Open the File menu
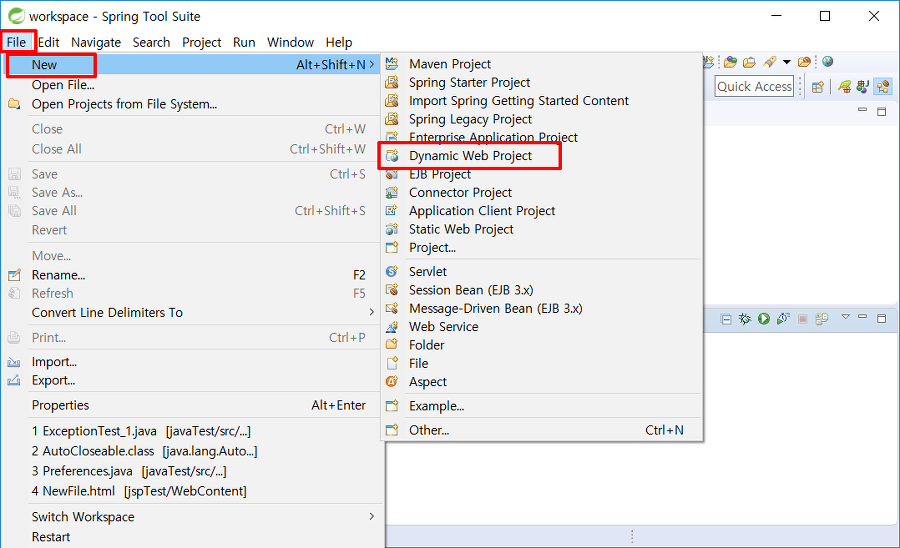The width and height of the screenshot is (900, 548). click(16, 42)
